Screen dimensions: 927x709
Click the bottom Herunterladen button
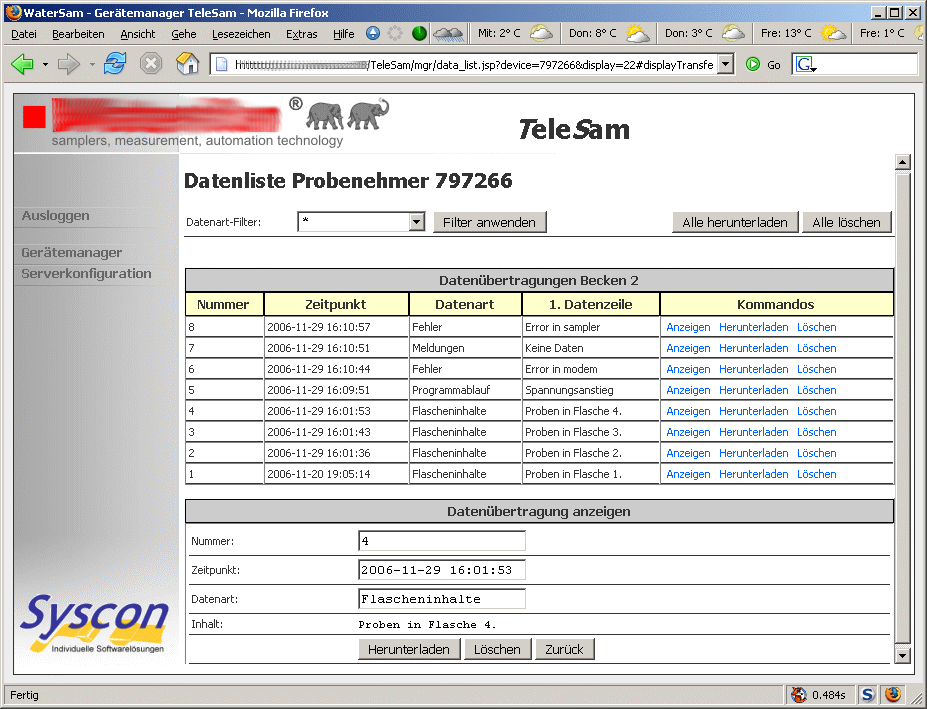(x=409, y=649)
